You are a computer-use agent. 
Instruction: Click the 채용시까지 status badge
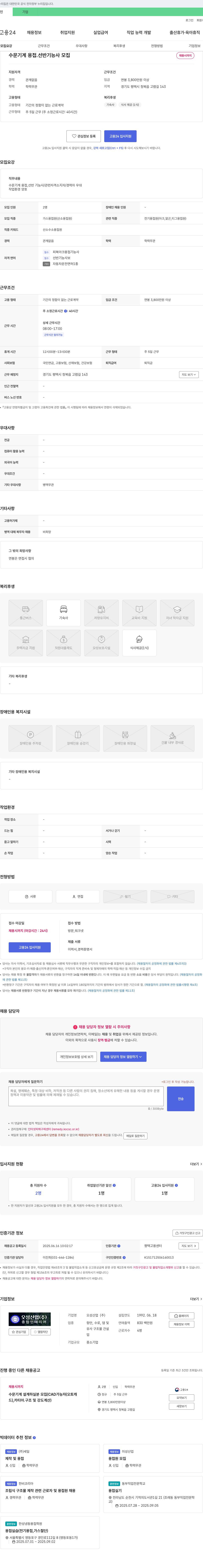(x=185, y=55)
